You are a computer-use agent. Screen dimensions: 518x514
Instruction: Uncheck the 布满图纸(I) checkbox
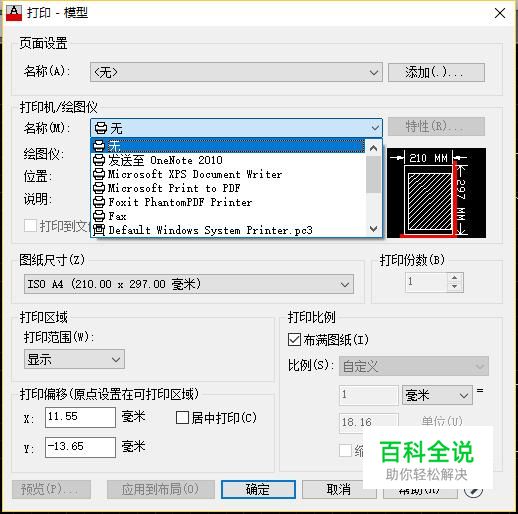click(294, 340)
